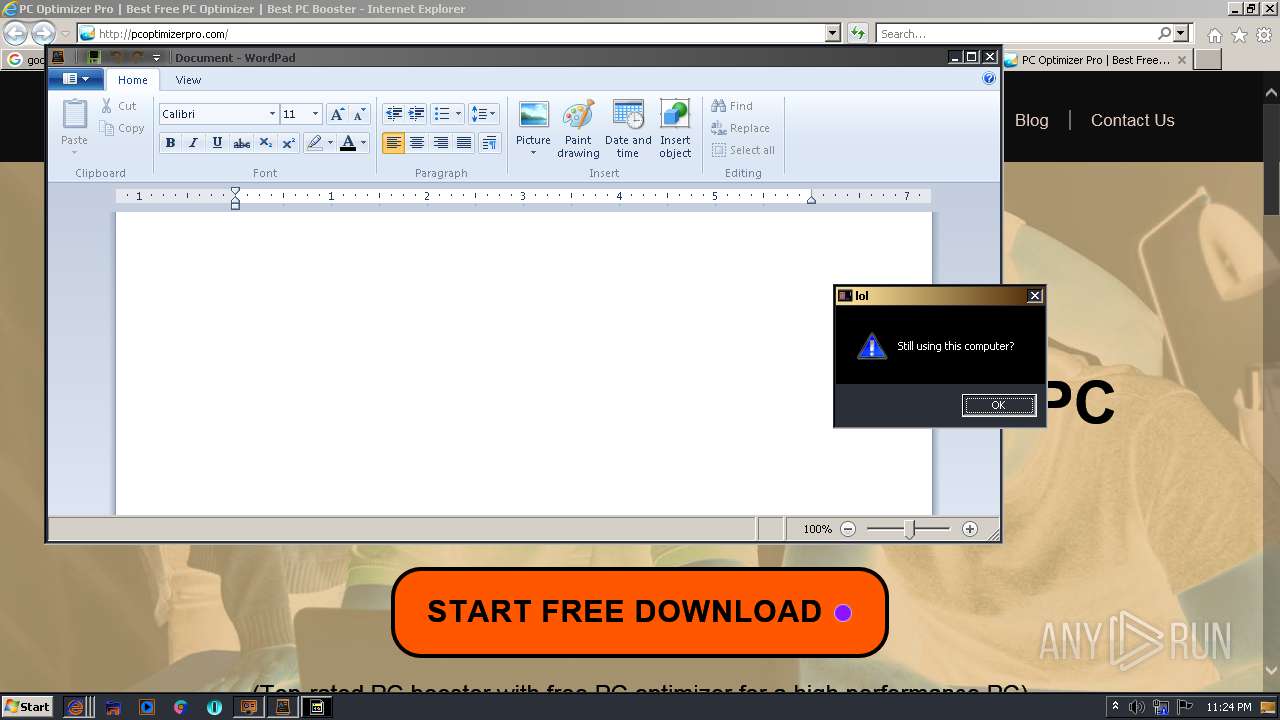
Task: Click Replace in the Editing group
Action: (x=740, y=128)
